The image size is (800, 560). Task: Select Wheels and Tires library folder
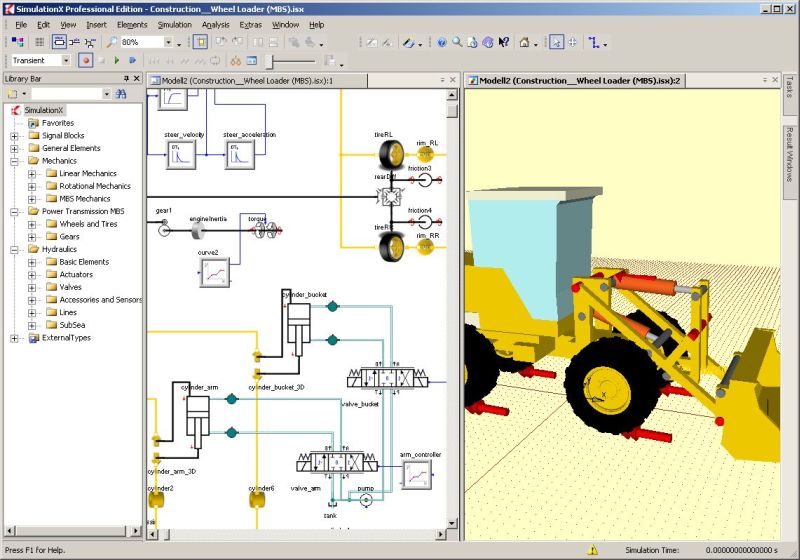click(x=88, y=224)
